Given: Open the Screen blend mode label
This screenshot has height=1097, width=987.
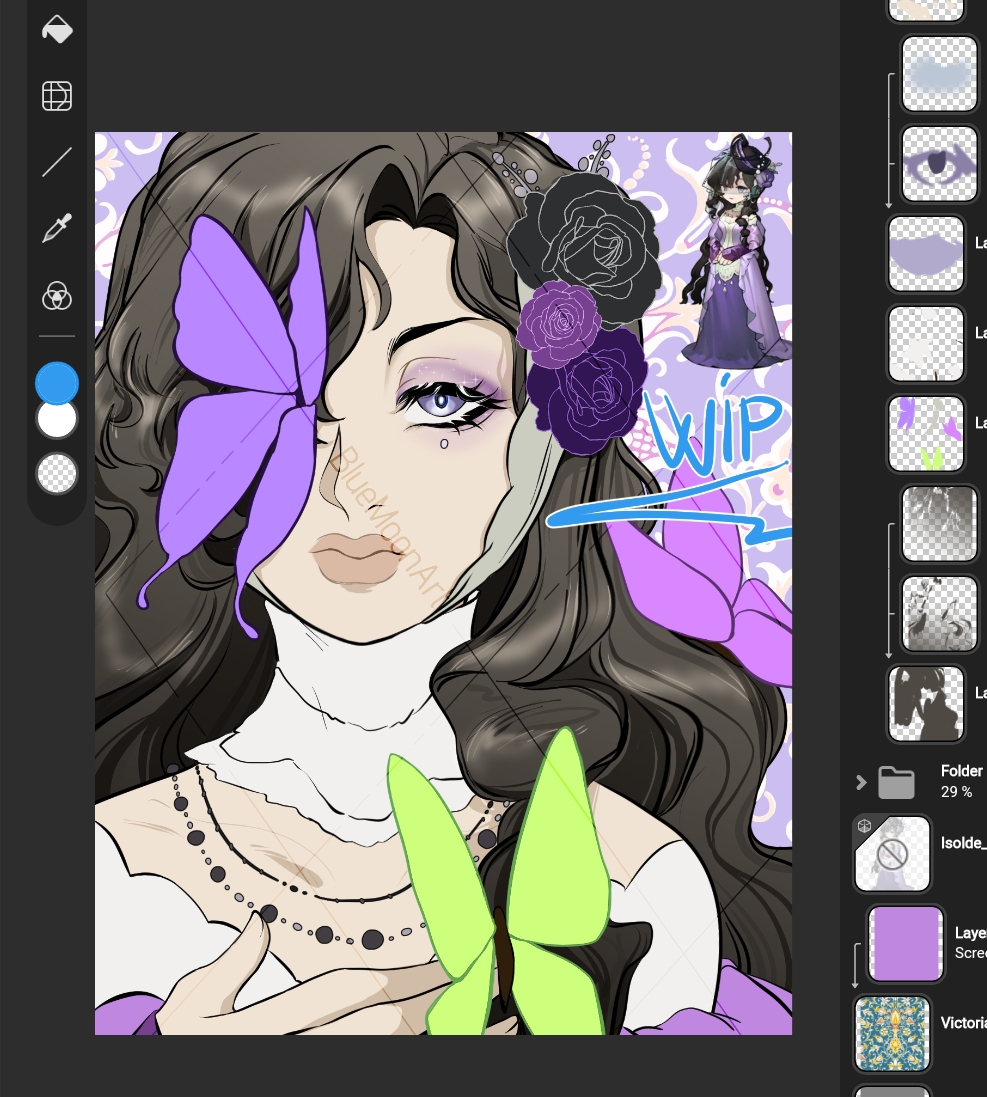Looking at the screenshot, I should pyautogui.click(x=969, y=953).
